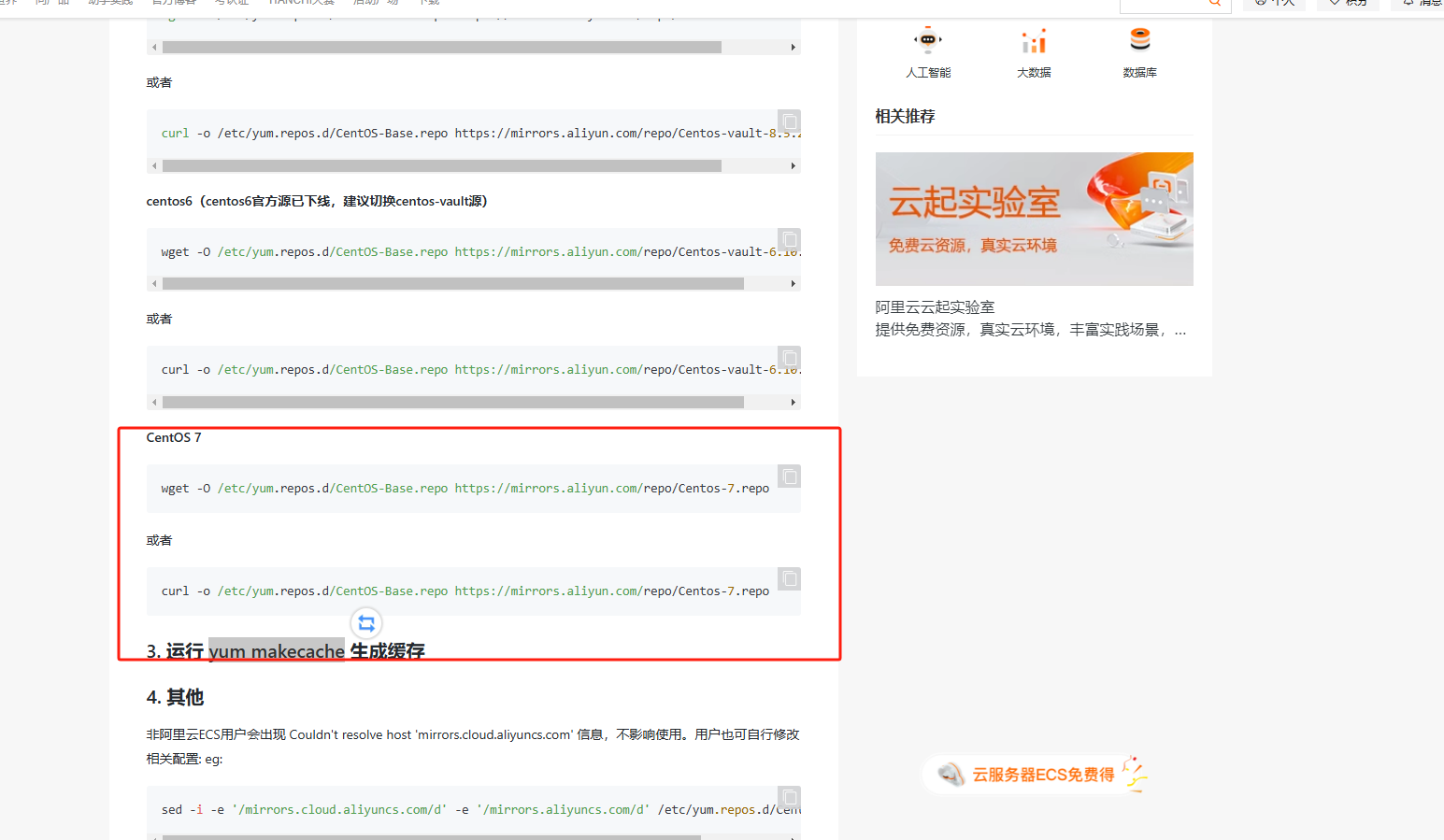
Task: Click 或者 between the two Centos-vault-6.10 commands
Action: [x=159, y=319]
